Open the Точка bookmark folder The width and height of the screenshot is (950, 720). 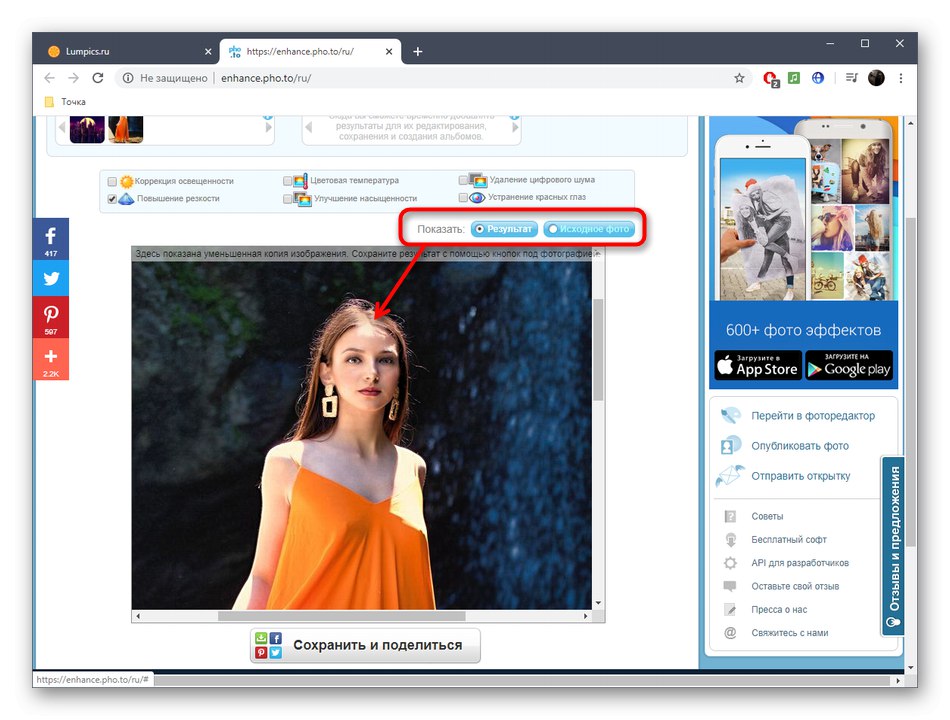point(65,102)
